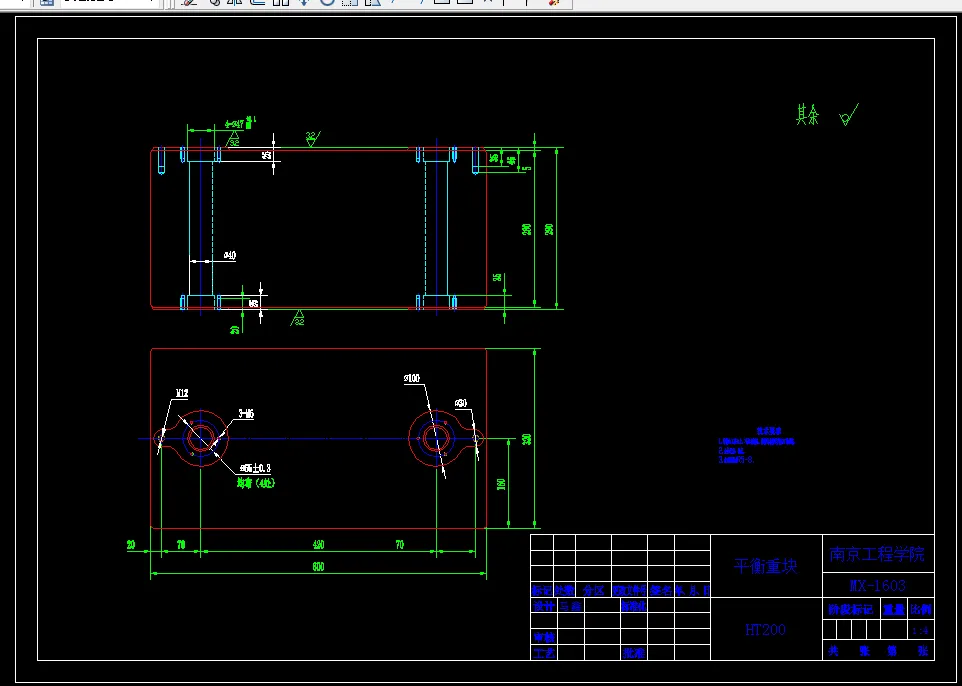Select the 阶段标记 header cell
This screenshot has width=962, height=686.
tap(850, 610)
